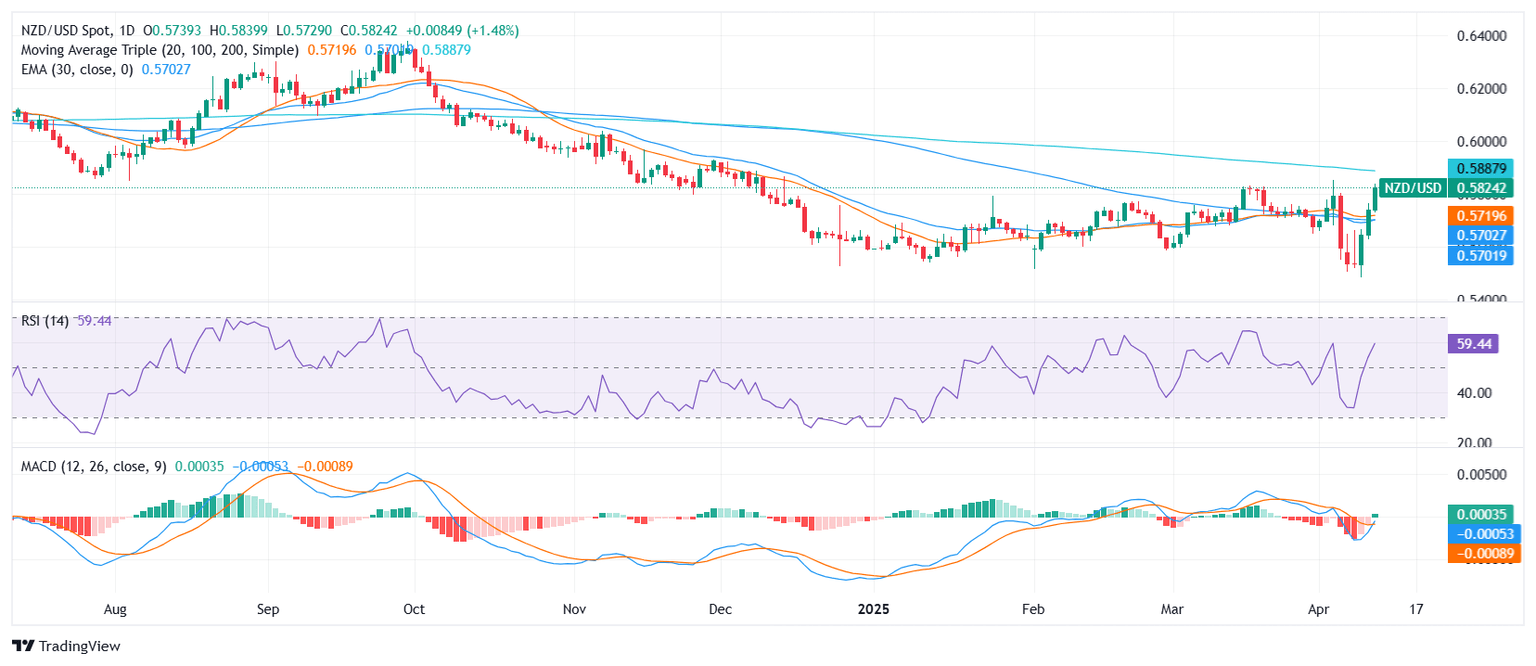Click the Aug label on time axis
The image size is (1536, 666).
(115, 607)
